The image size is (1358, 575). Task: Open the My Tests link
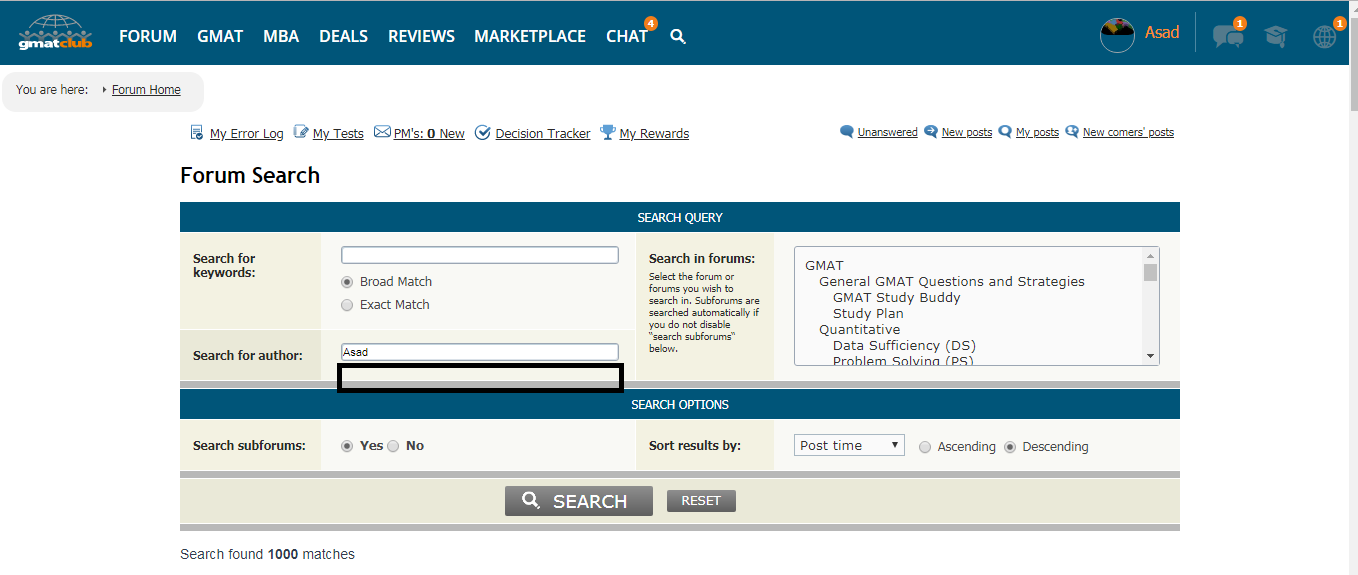[x=338, y=134]
